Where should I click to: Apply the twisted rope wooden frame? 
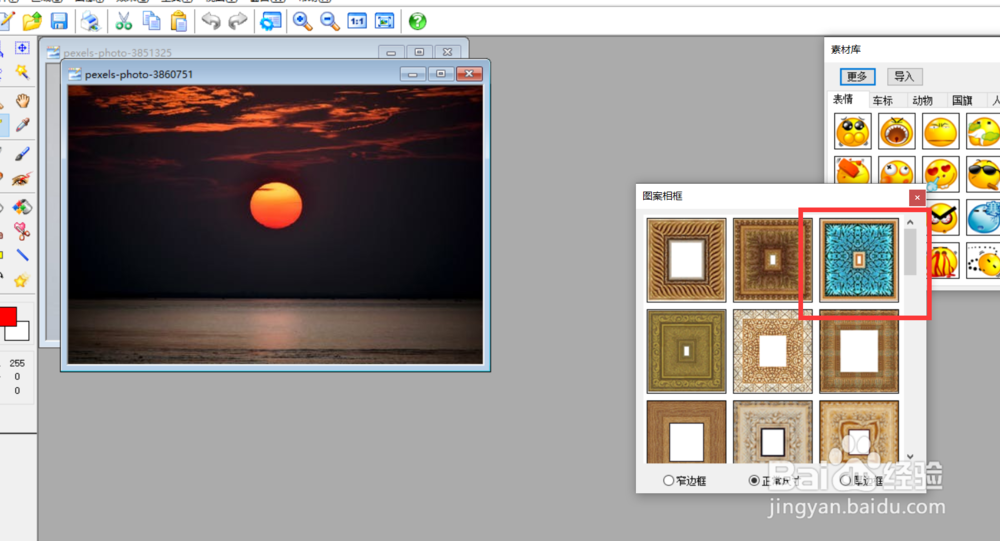pyautogui.click(x=686, y=260)
